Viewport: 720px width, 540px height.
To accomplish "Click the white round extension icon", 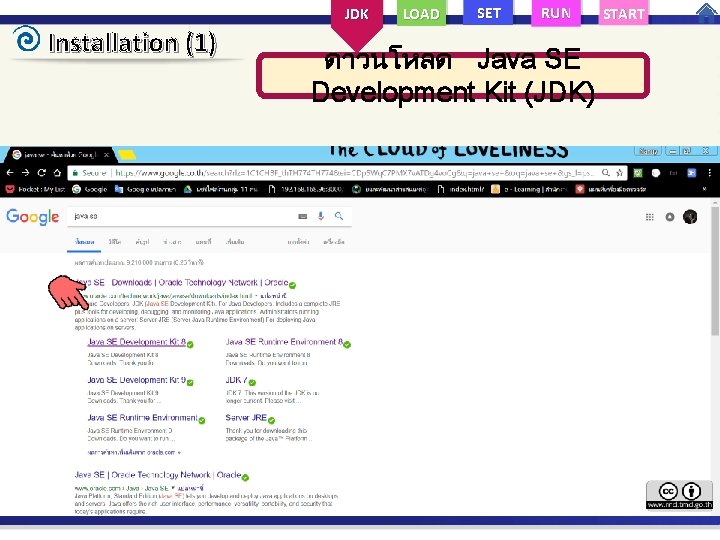I will click(x=656, y=173).
